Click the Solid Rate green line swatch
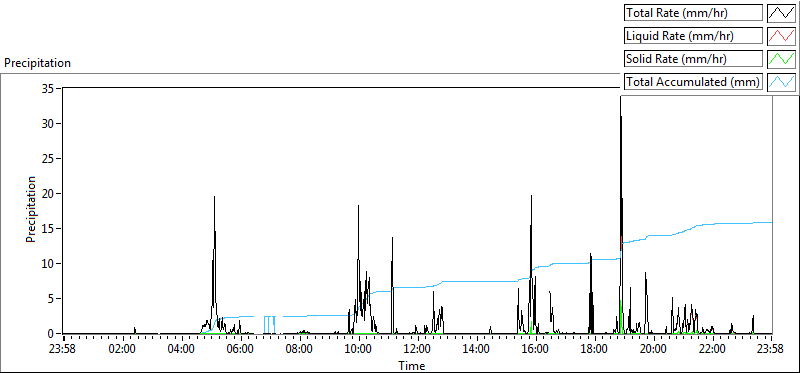 pos(781,59)
